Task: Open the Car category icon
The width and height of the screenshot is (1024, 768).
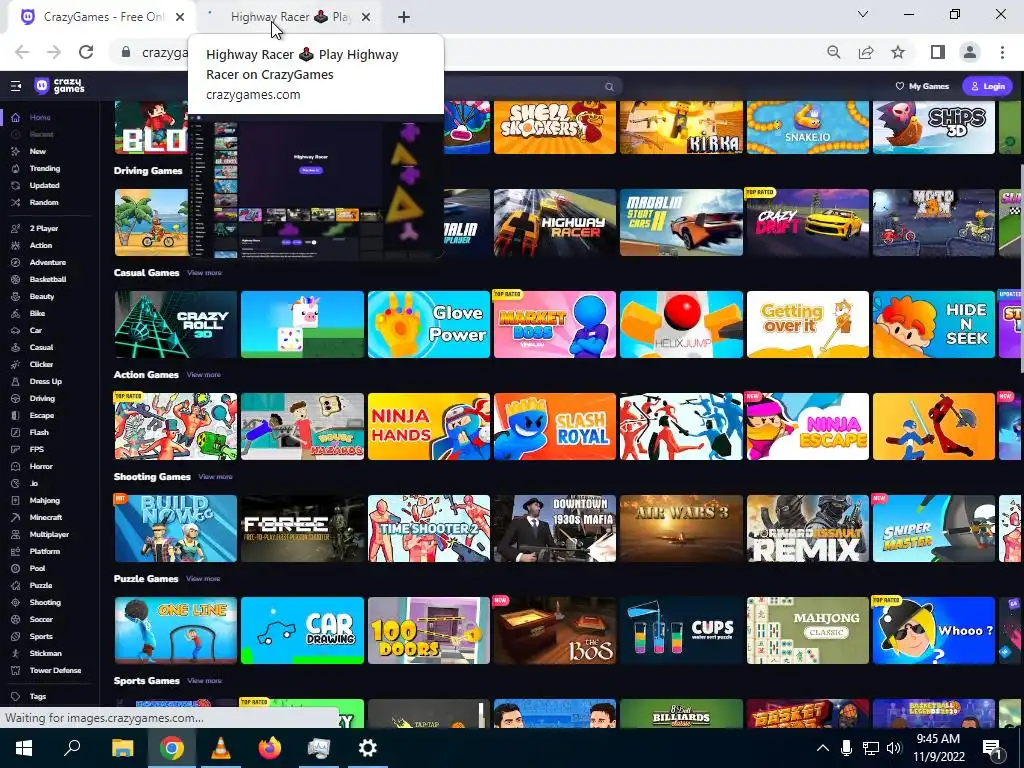Action: pyautogui.click(x=16, y=330)
